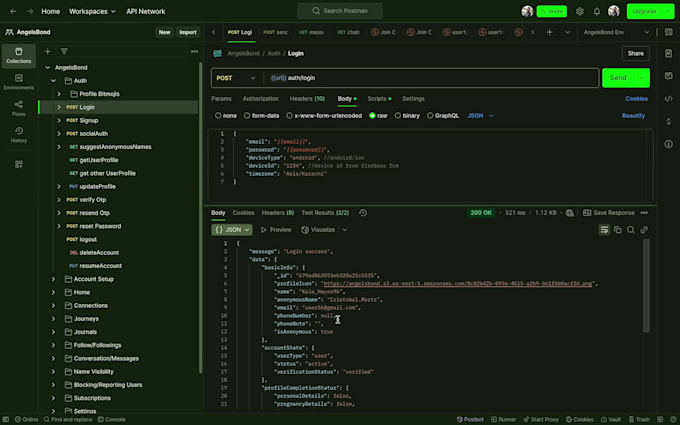Open the response Cookies tab
Screen dimensions: 680x425
tap(243, 212)
